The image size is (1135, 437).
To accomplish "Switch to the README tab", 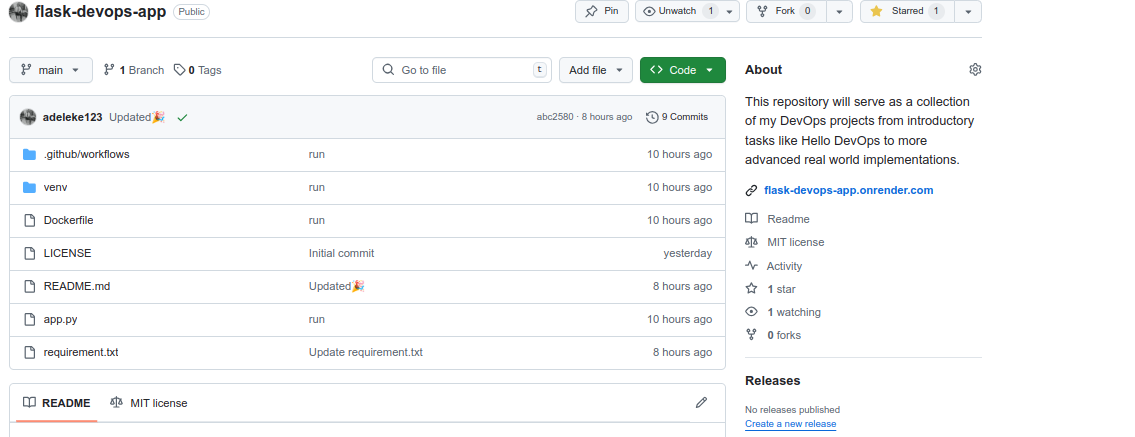I will coord(56,403).
